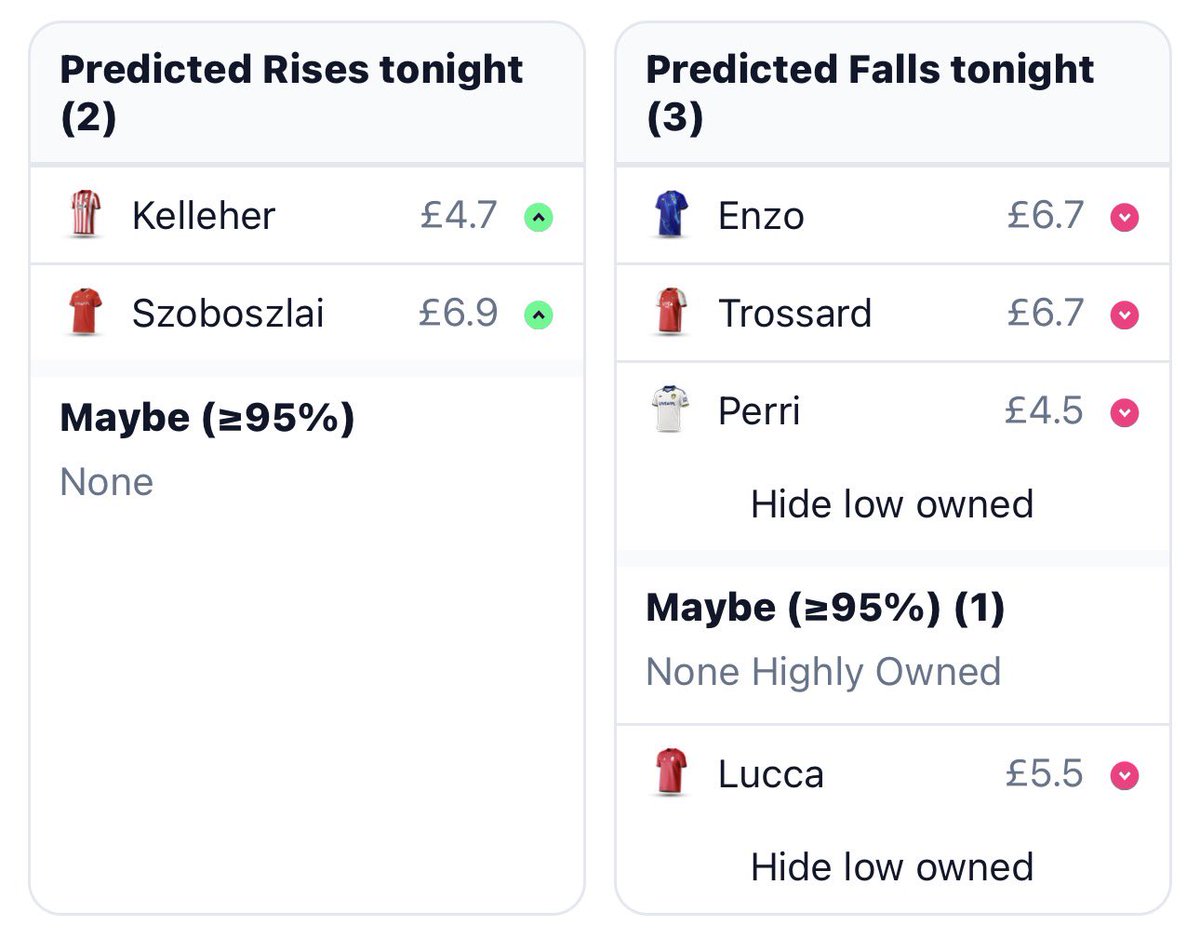Open Kelleher player name link
Viewport: 1200px width, 952px height.
pyautogui.click(x=203, y=216)
